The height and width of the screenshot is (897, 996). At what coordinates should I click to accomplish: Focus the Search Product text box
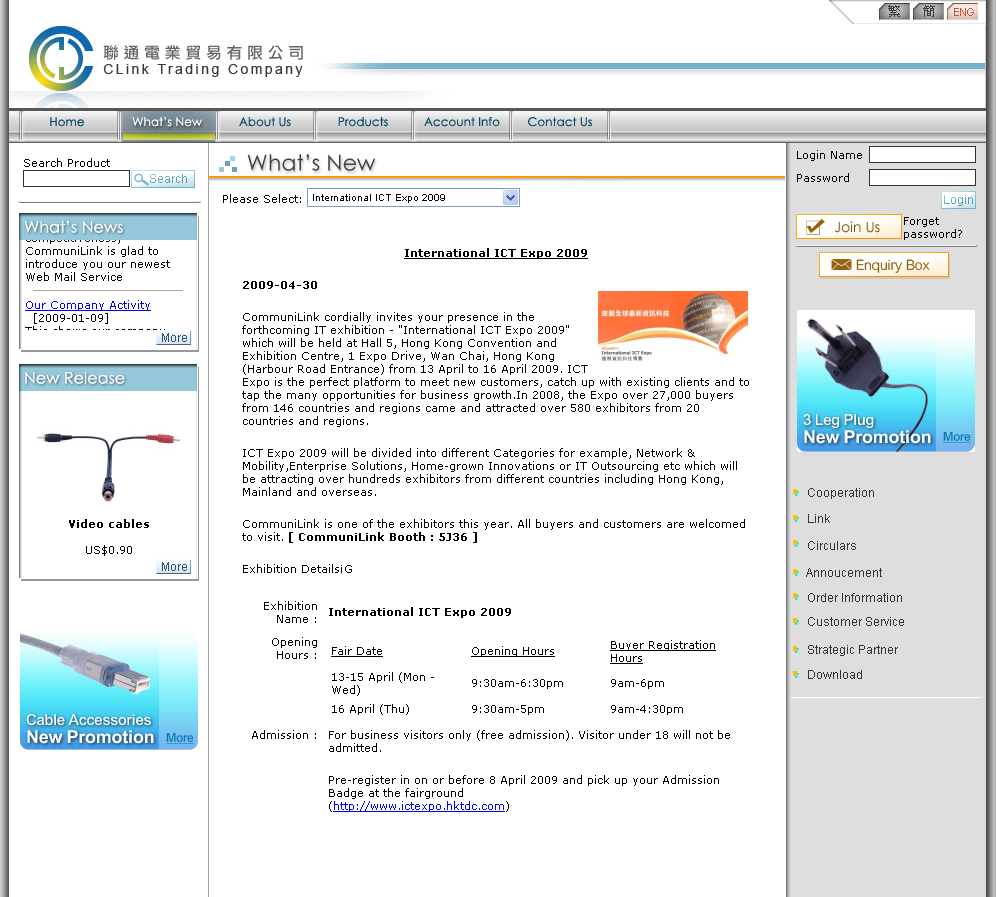[x=76, y=179]
